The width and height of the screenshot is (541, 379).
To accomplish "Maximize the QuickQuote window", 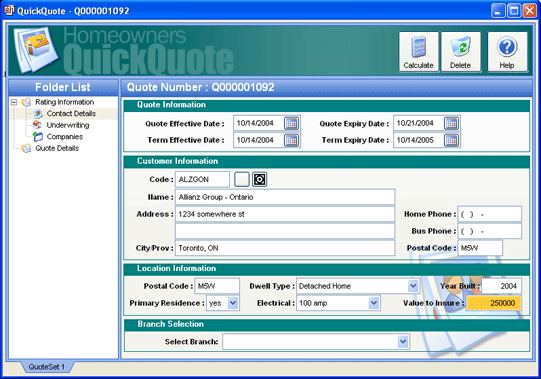I will [514, 11].
